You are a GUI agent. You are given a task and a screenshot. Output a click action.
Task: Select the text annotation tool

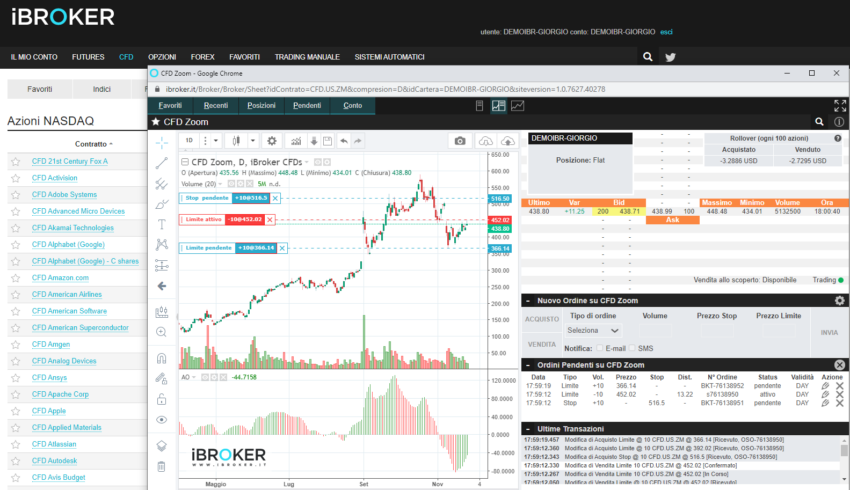coord(162,224)
